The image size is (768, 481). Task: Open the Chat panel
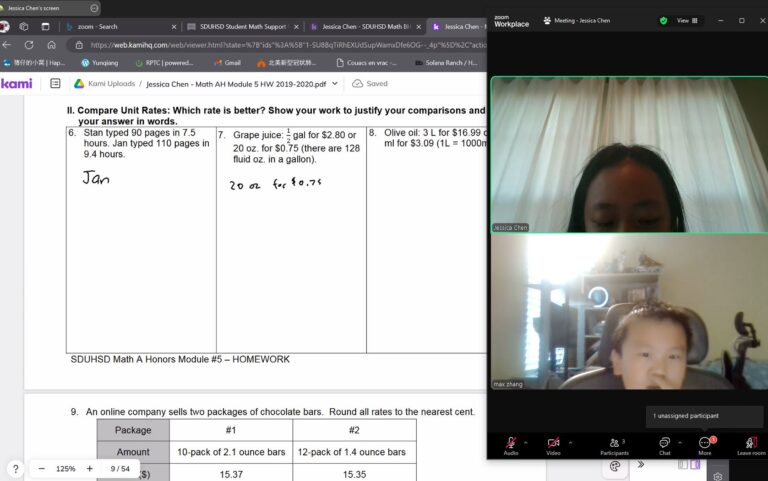665,446
